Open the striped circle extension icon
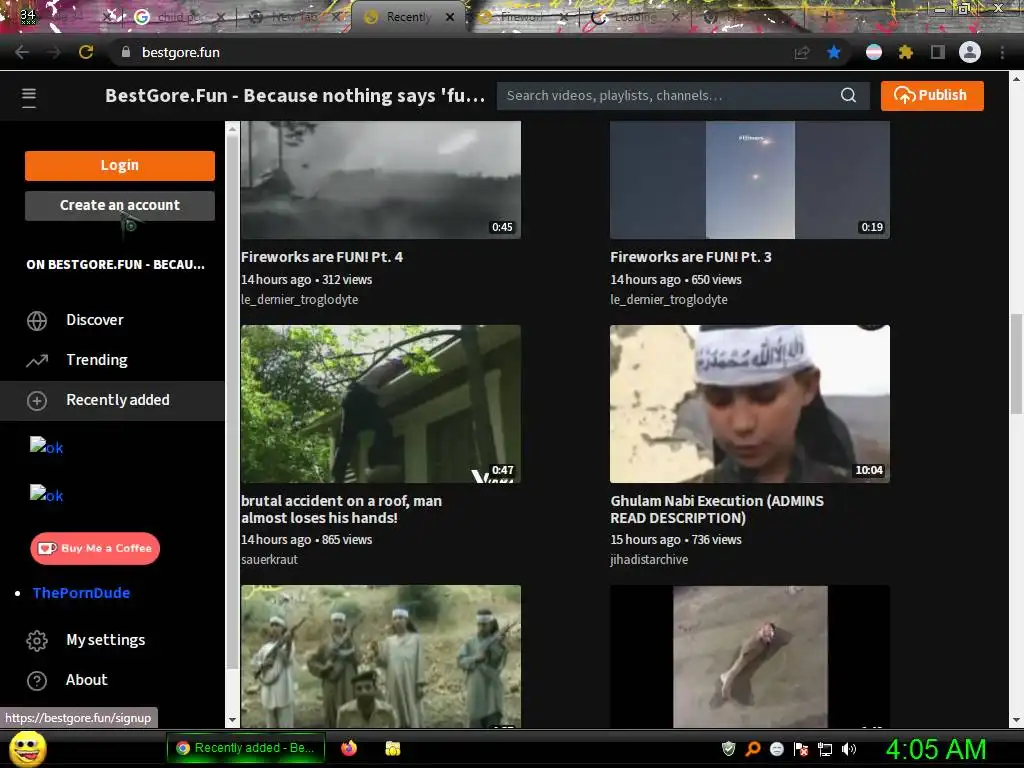1024x768 pixels. pos(874,52)
